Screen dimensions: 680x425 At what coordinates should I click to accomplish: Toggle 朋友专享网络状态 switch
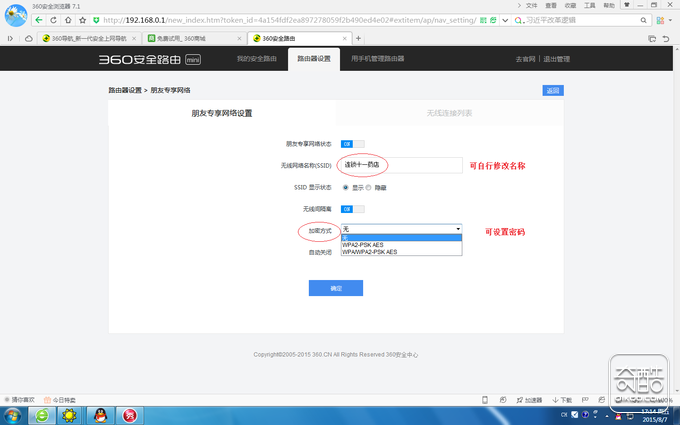353,144
